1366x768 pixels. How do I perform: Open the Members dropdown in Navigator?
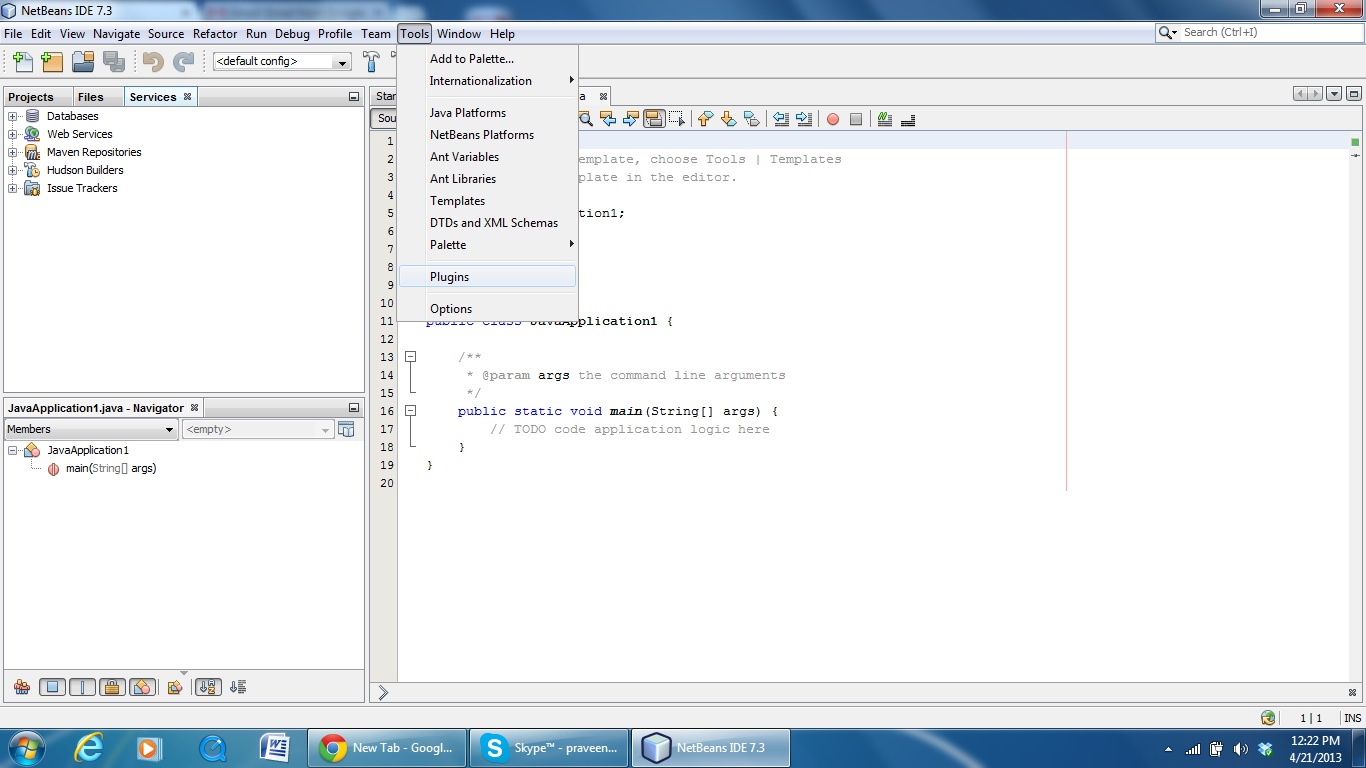tap(90, 429)
